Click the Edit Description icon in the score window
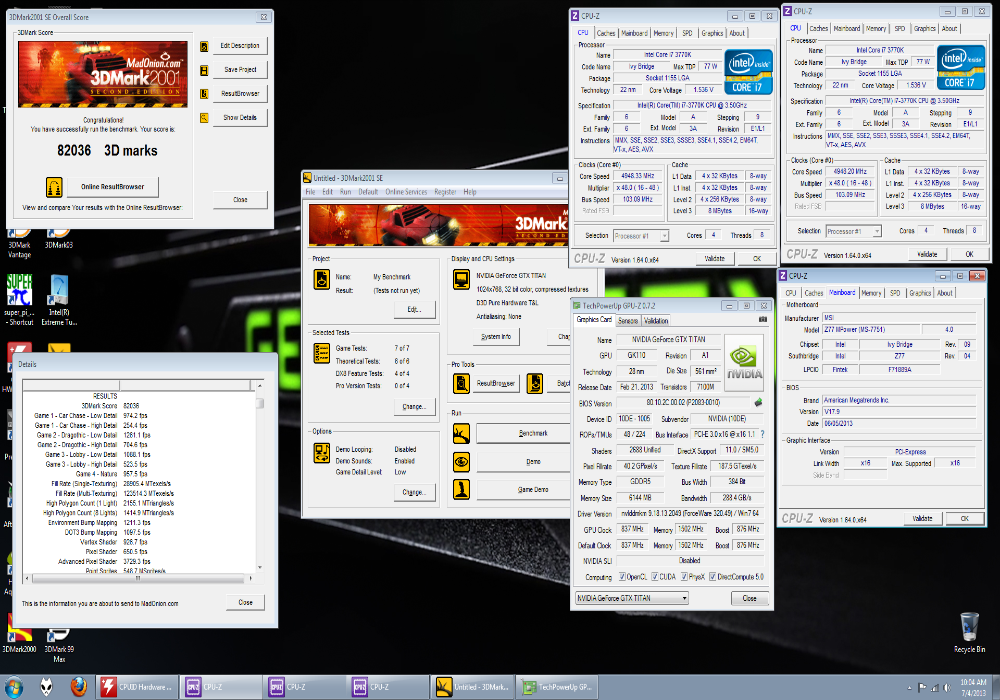This screenshot has height=700, width=1000. [204, 47]
